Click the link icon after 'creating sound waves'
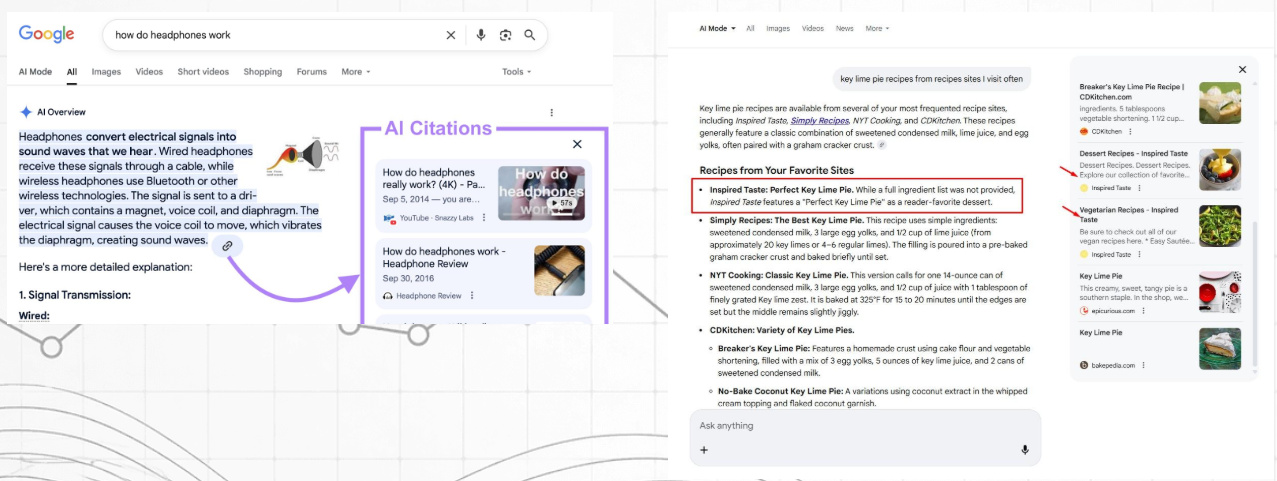The height and width of the screenshot is (481, 1277). click(228, 246)
